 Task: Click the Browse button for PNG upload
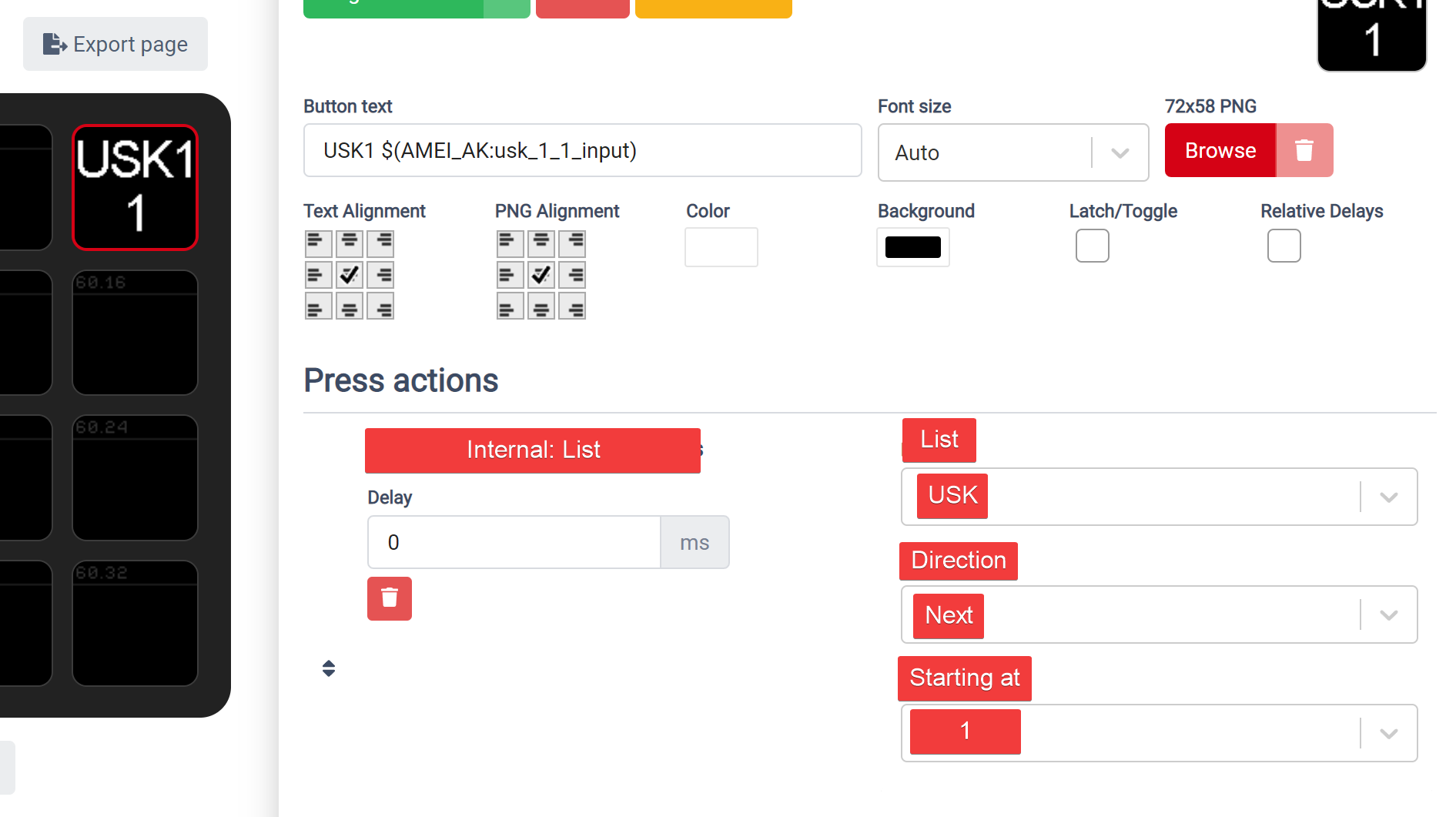pyautogui.click(x=1220, y=151)
